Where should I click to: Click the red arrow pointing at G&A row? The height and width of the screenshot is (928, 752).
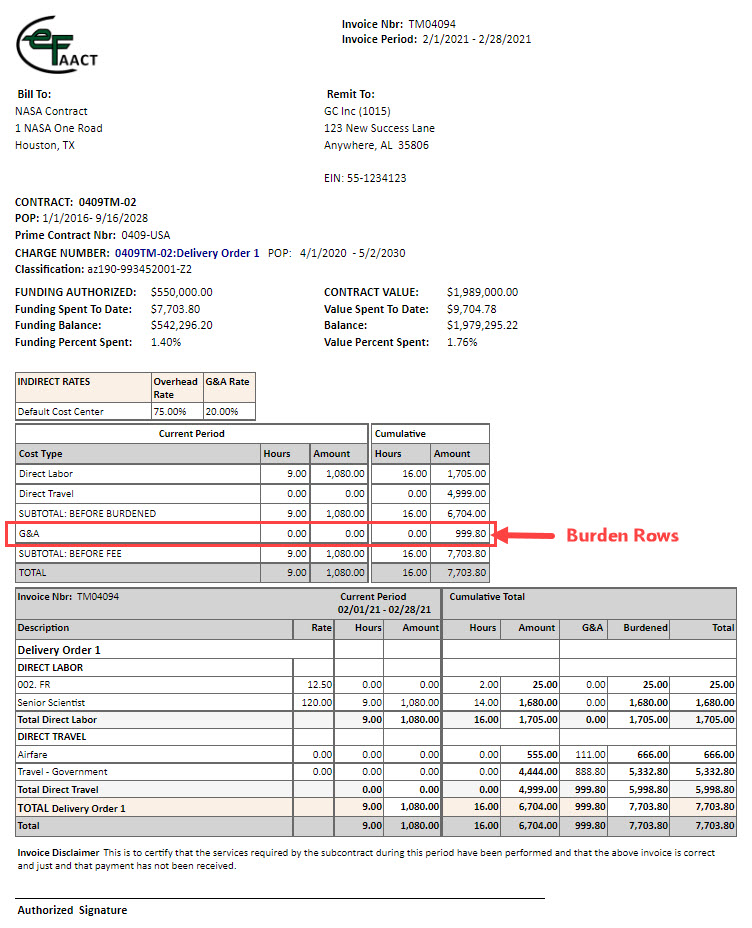(524, 535)
